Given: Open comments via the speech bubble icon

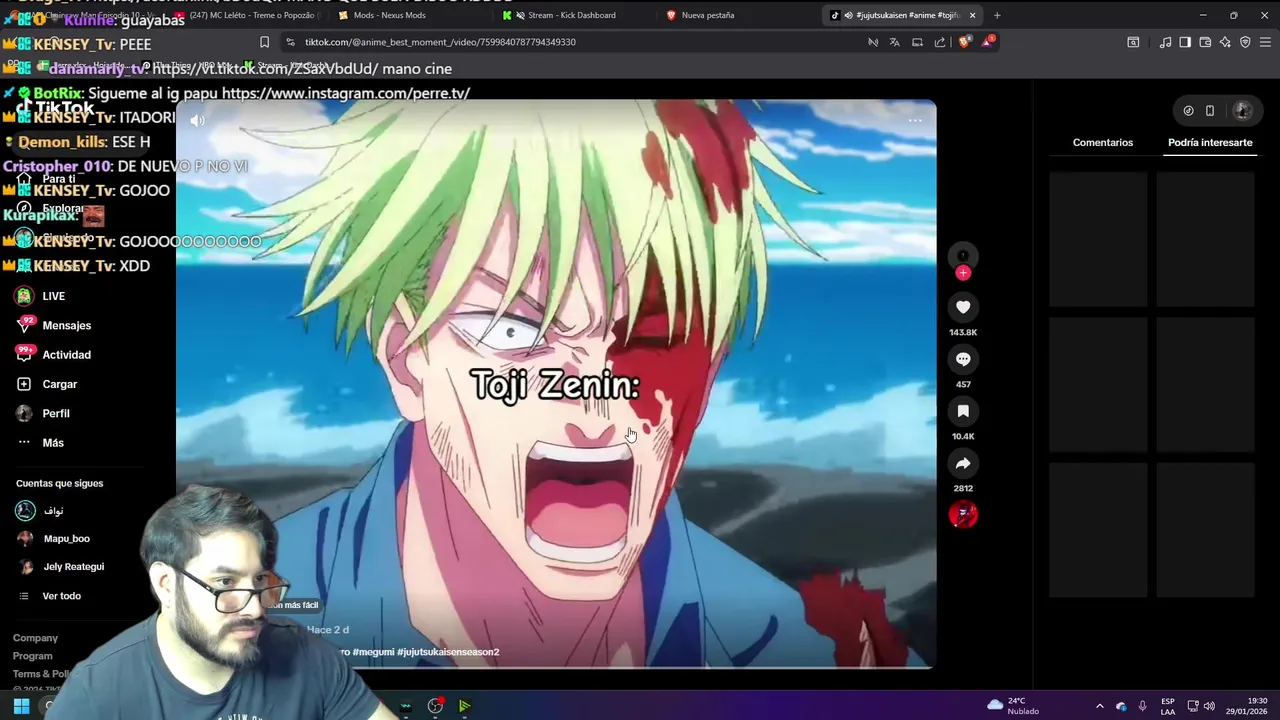Looking at the screenshot, I should (x=963, y=359).
